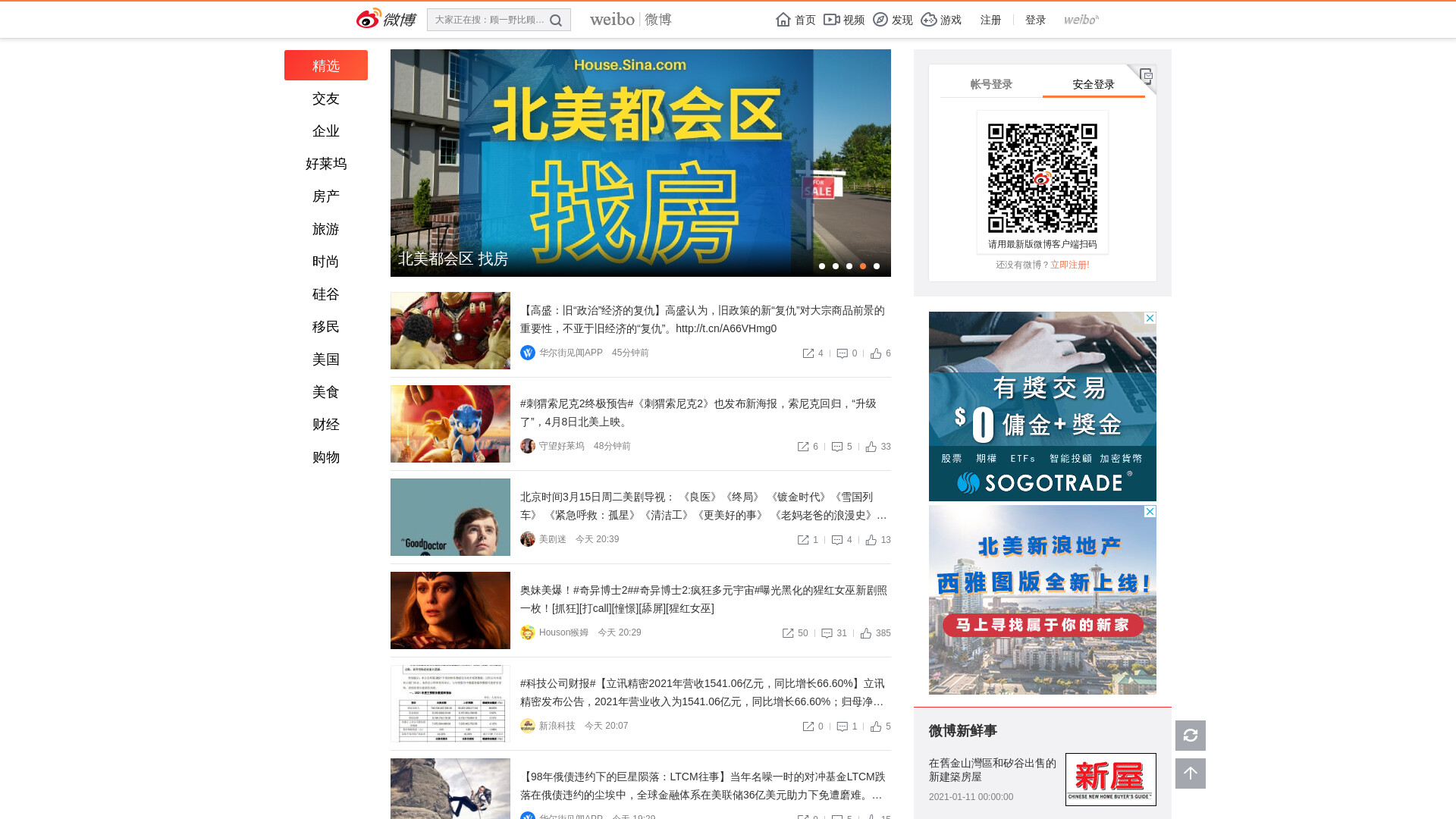Select 硅谷 category
Image resolution: width=1456 pixels, height=819 pixels.
click(326, 294)
